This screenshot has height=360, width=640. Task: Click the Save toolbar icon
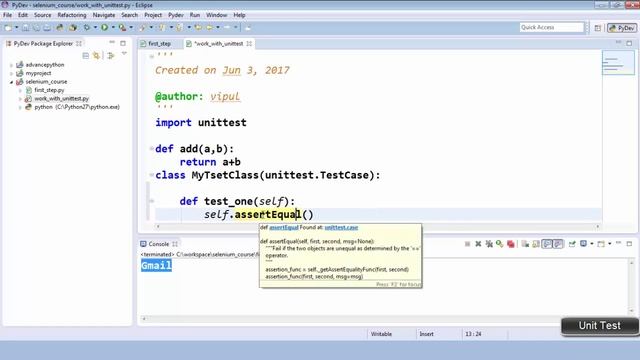tap(25, 28)
